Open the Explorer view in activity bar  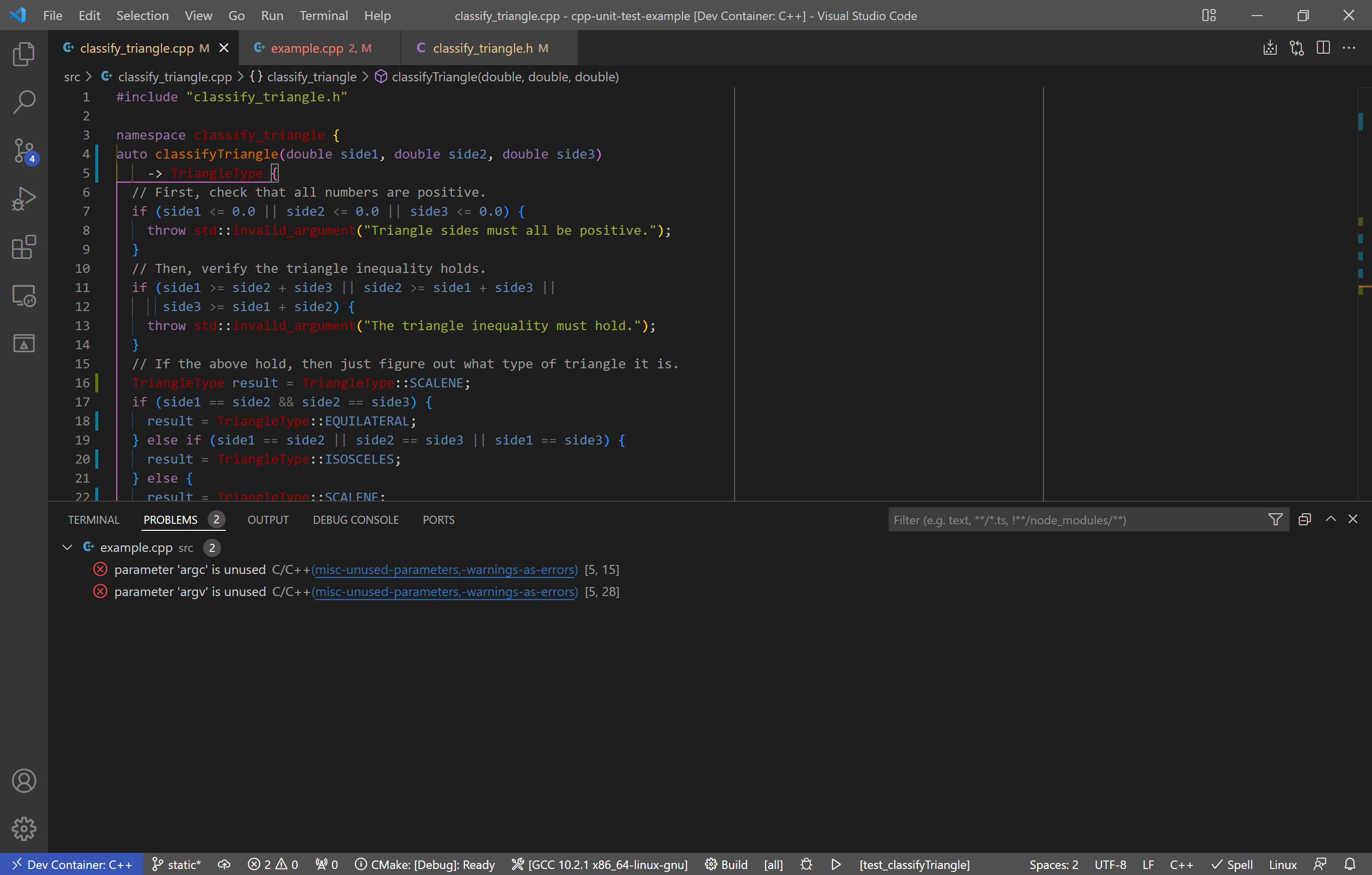24,54
